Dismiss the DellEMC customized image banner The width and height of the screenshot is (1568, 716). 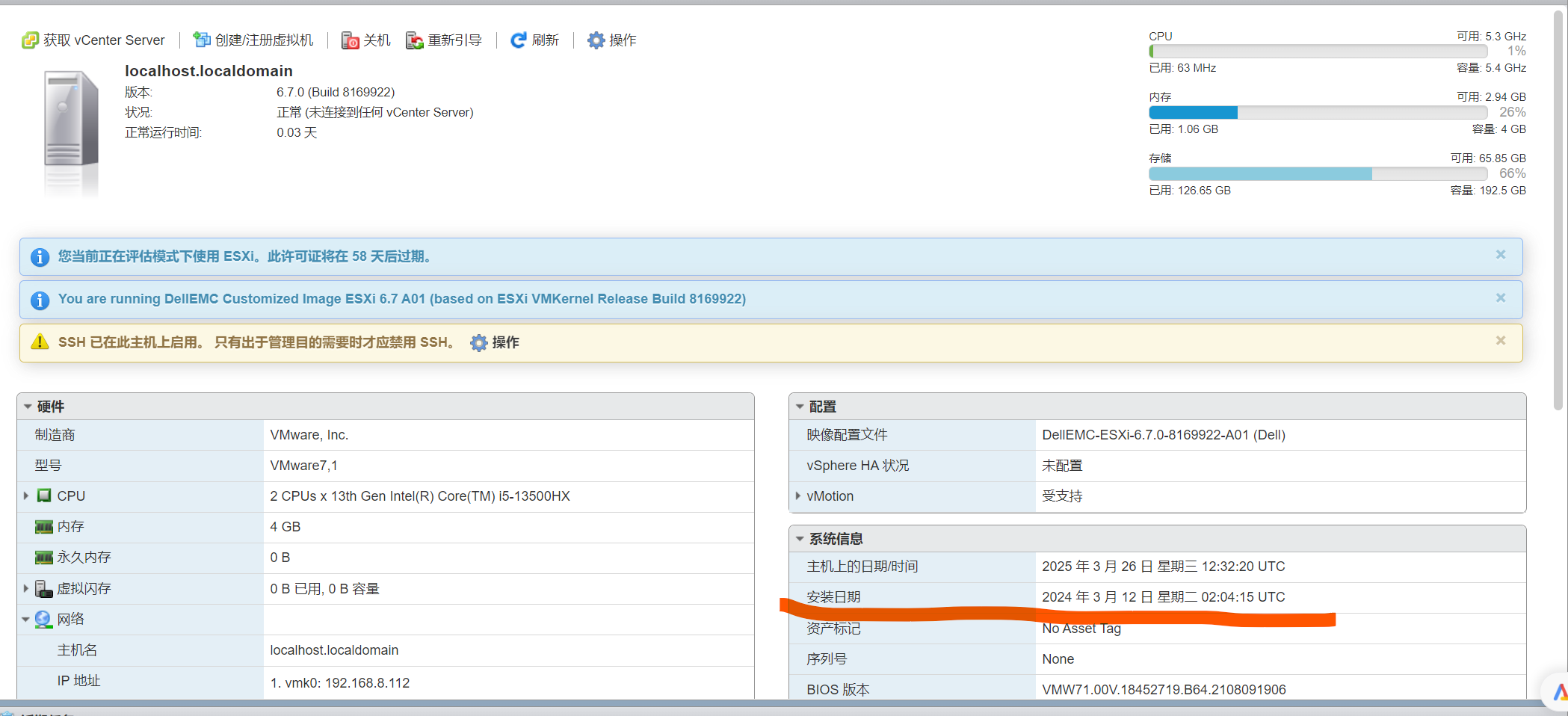point(1501,298)
